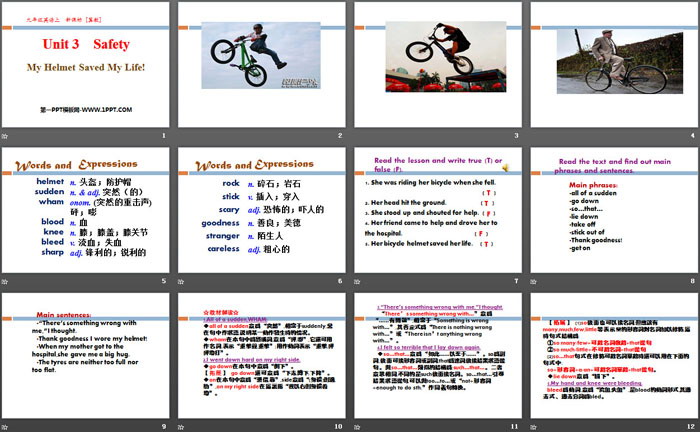
Task: Select the Main sentences slide
Action: 87,355
